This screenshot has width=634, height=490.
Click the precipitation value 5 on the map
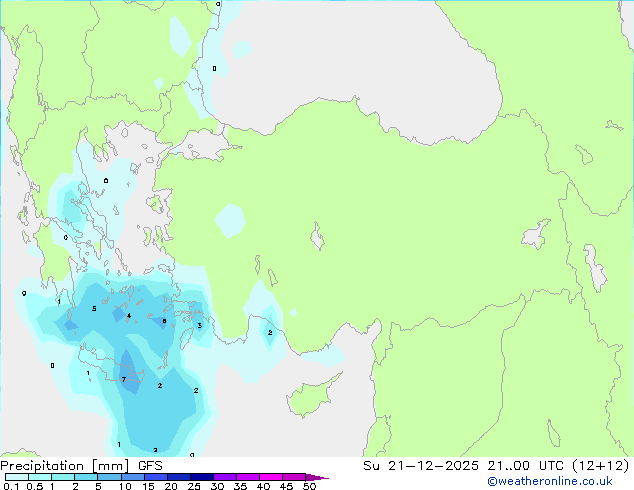click(94, 308)
